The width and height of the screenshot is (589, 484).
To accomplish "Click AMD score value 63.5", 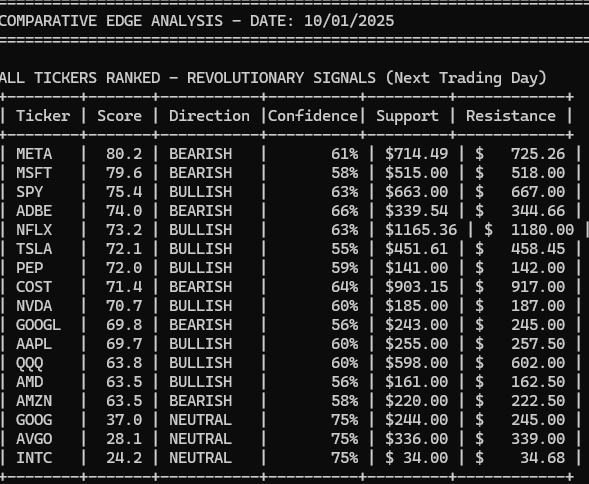I will tap(124, 382).
